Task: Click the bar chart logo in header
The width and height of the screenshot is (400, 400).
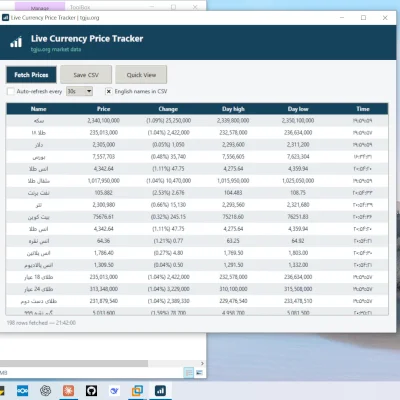Action: click(x=16, y=42)
